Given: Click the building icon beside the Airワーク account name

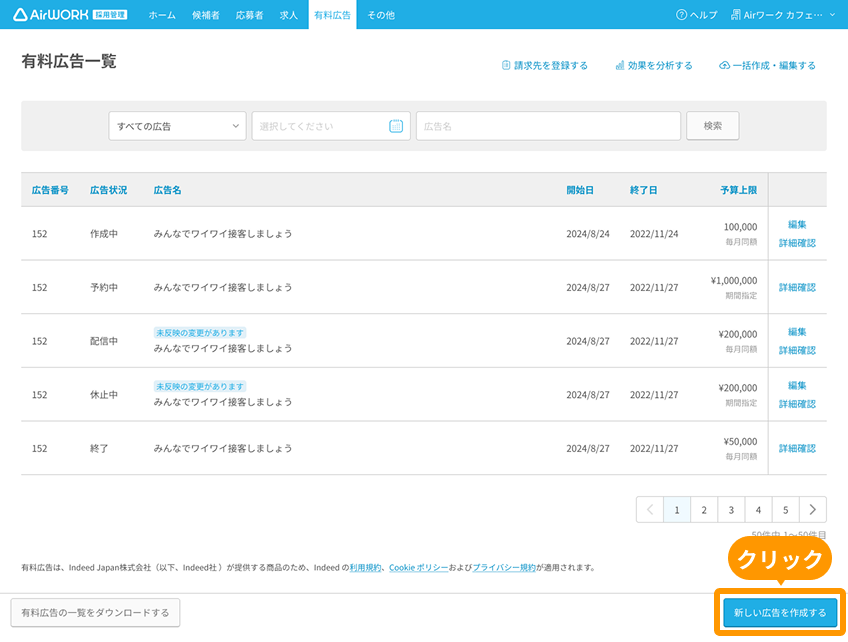Looking at the screenshot, I should point(736,15).
